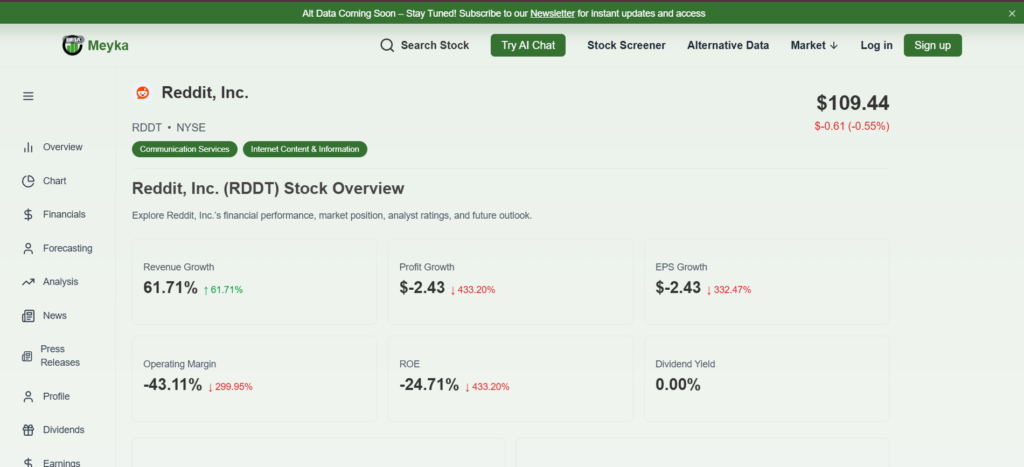Click the Sign up button

click(933, 45)
